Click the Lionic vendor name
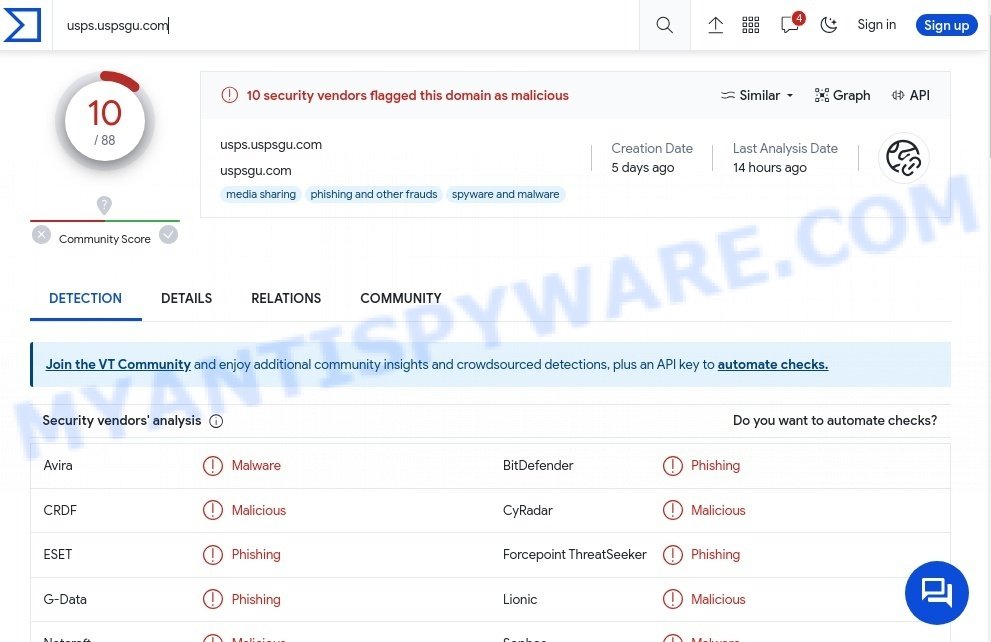Viewport: 991px width, 642px height. [x=520, y=599]
